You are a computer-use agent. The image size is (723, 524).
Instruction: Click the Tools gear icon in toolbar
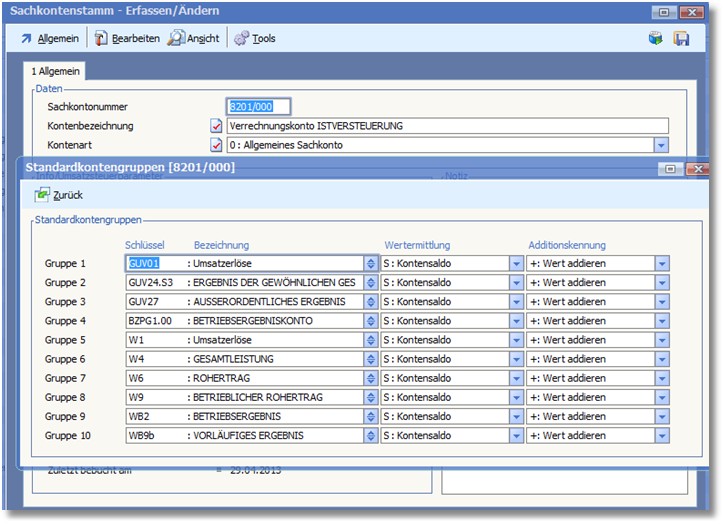coord(241,38)
